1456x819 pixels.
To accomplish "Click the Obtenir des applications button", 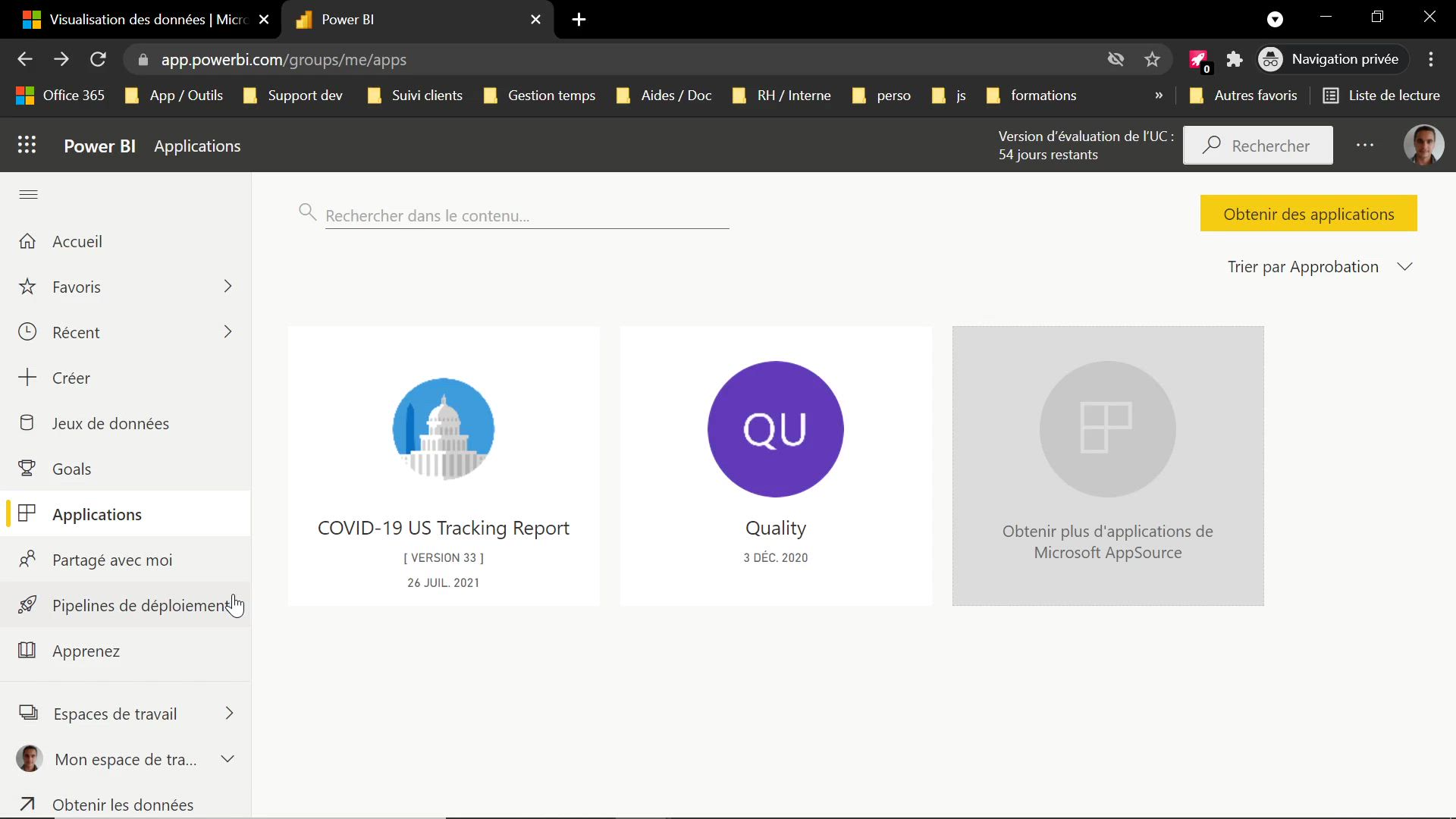I will [1308, 214].
